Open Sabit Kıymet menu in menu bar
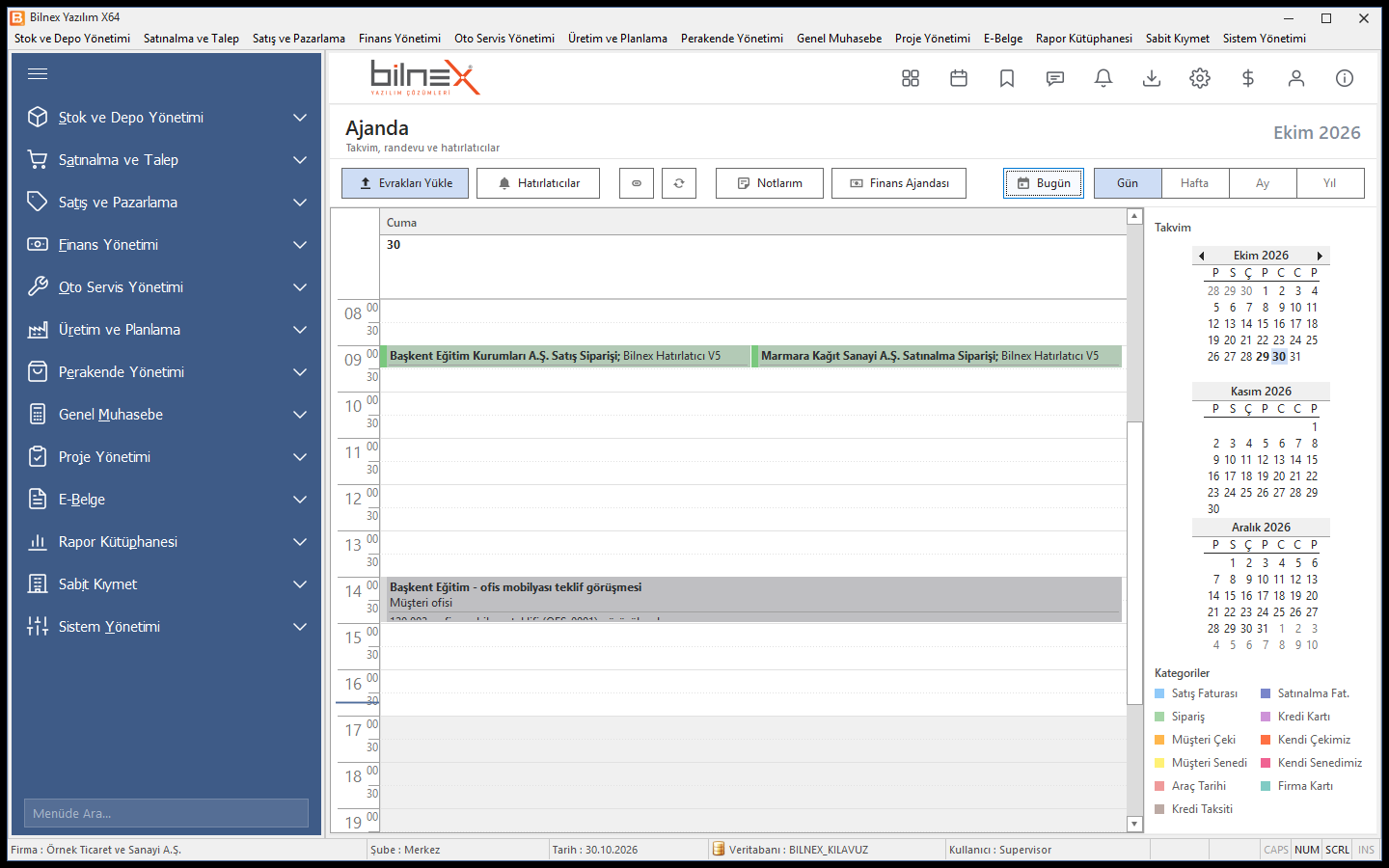 click(x=1178, y=39)
